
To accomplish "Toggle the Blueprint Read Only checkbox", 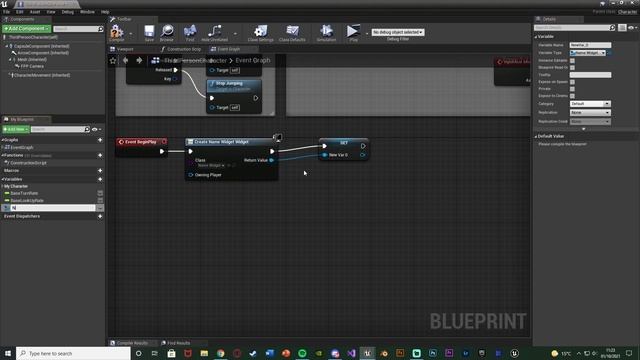I will 572,67.
